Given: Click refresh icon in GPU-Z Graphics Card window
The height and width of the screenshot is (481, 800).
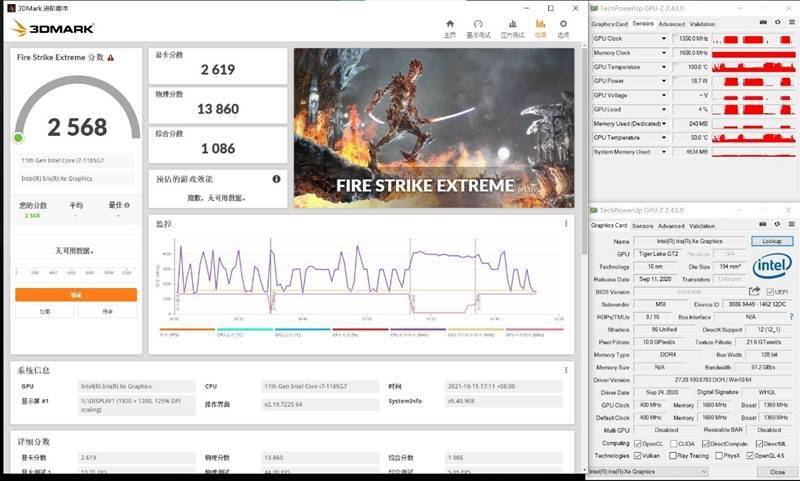Looking at the screenshot, I should click(x=777, y=224).
